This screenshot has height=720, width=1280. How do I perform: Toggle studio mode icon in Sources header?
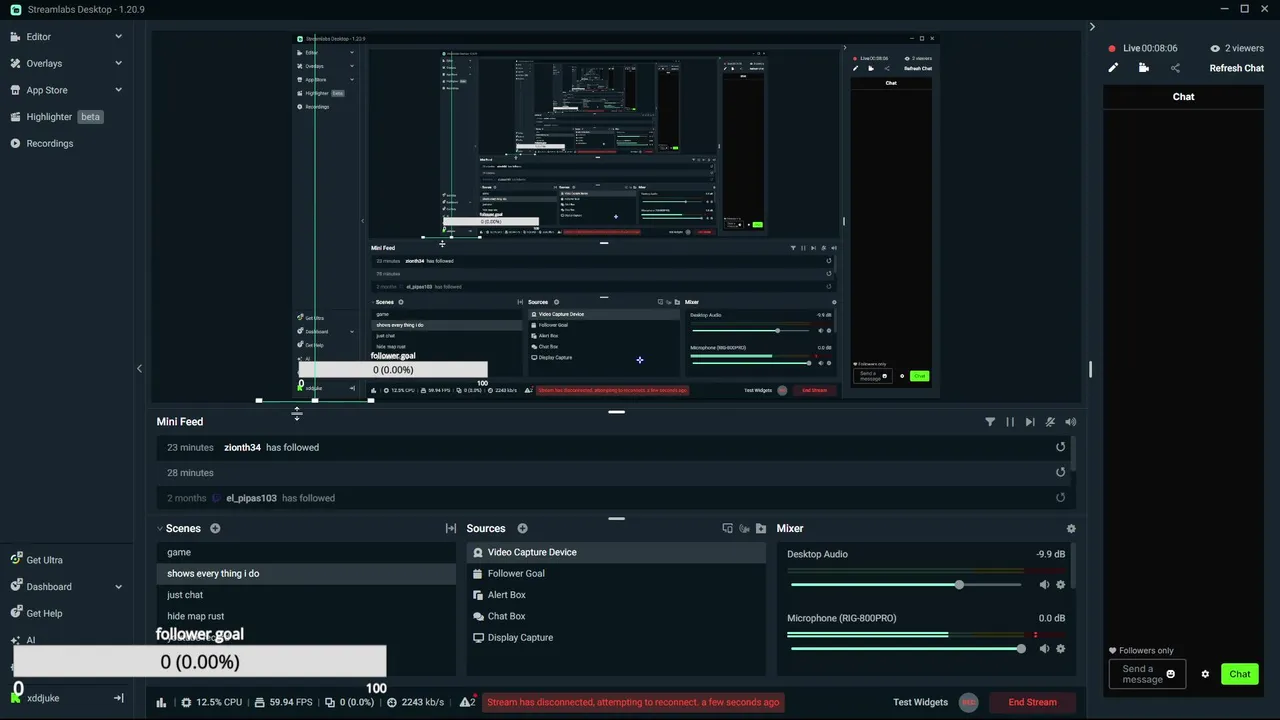tap(744, 528)
